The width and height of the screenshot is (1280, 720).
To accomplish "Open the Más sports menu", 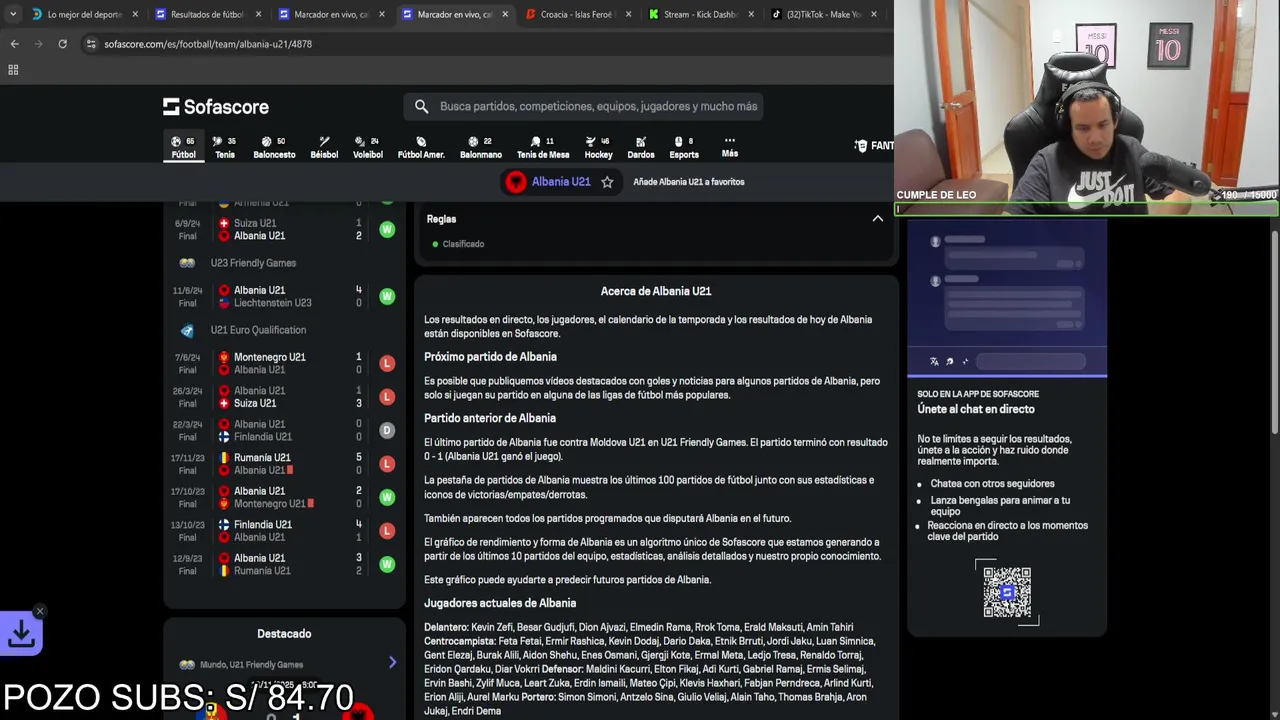I will click(x=730, y=146).
